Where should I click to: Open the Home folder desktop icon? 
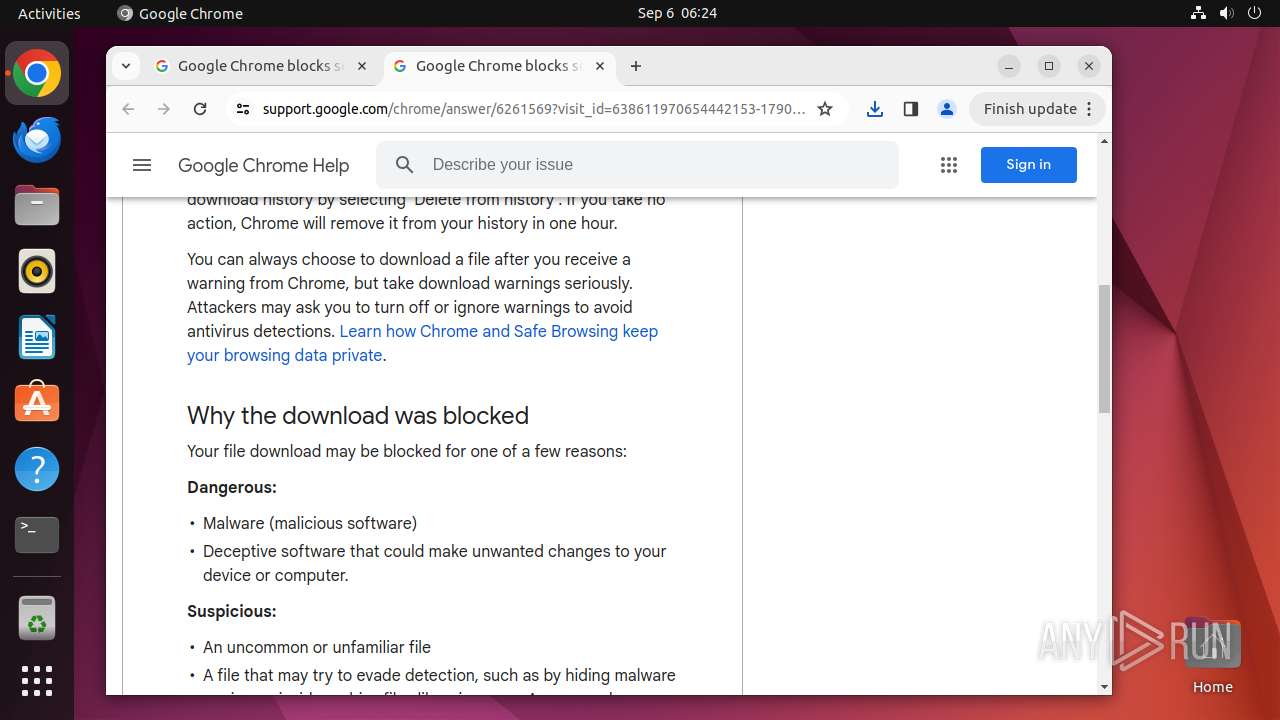tap(1212, 657)
